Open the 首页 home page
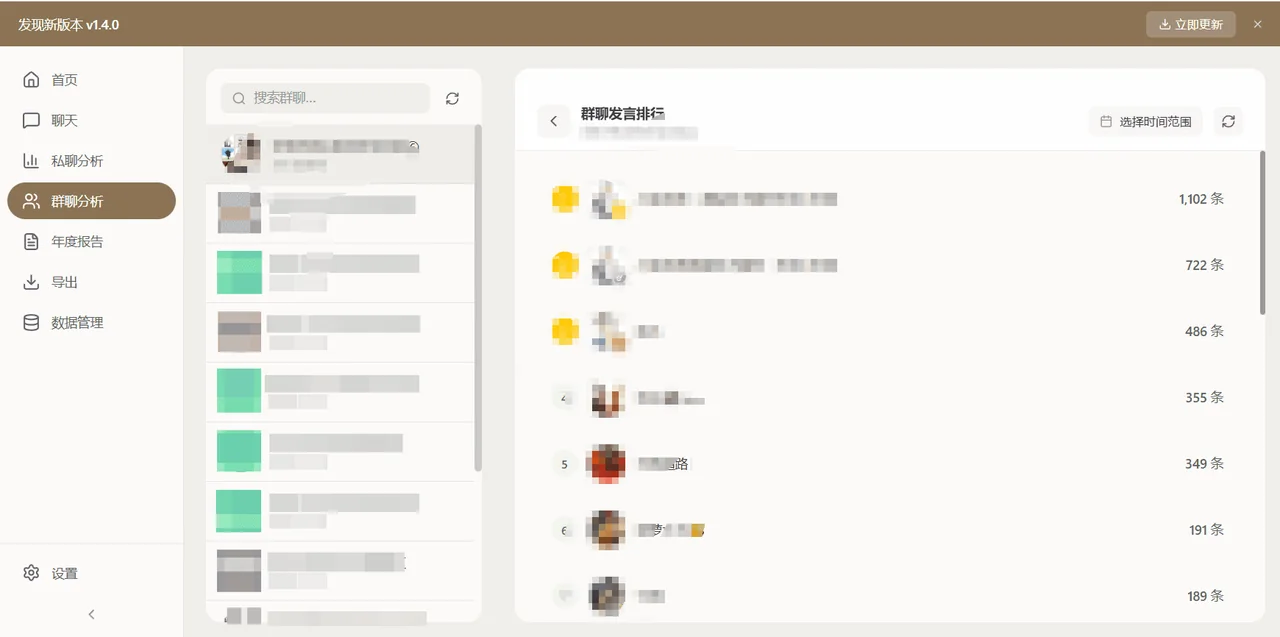This screenshot has width=1280, height=637. tap(91, 80)
